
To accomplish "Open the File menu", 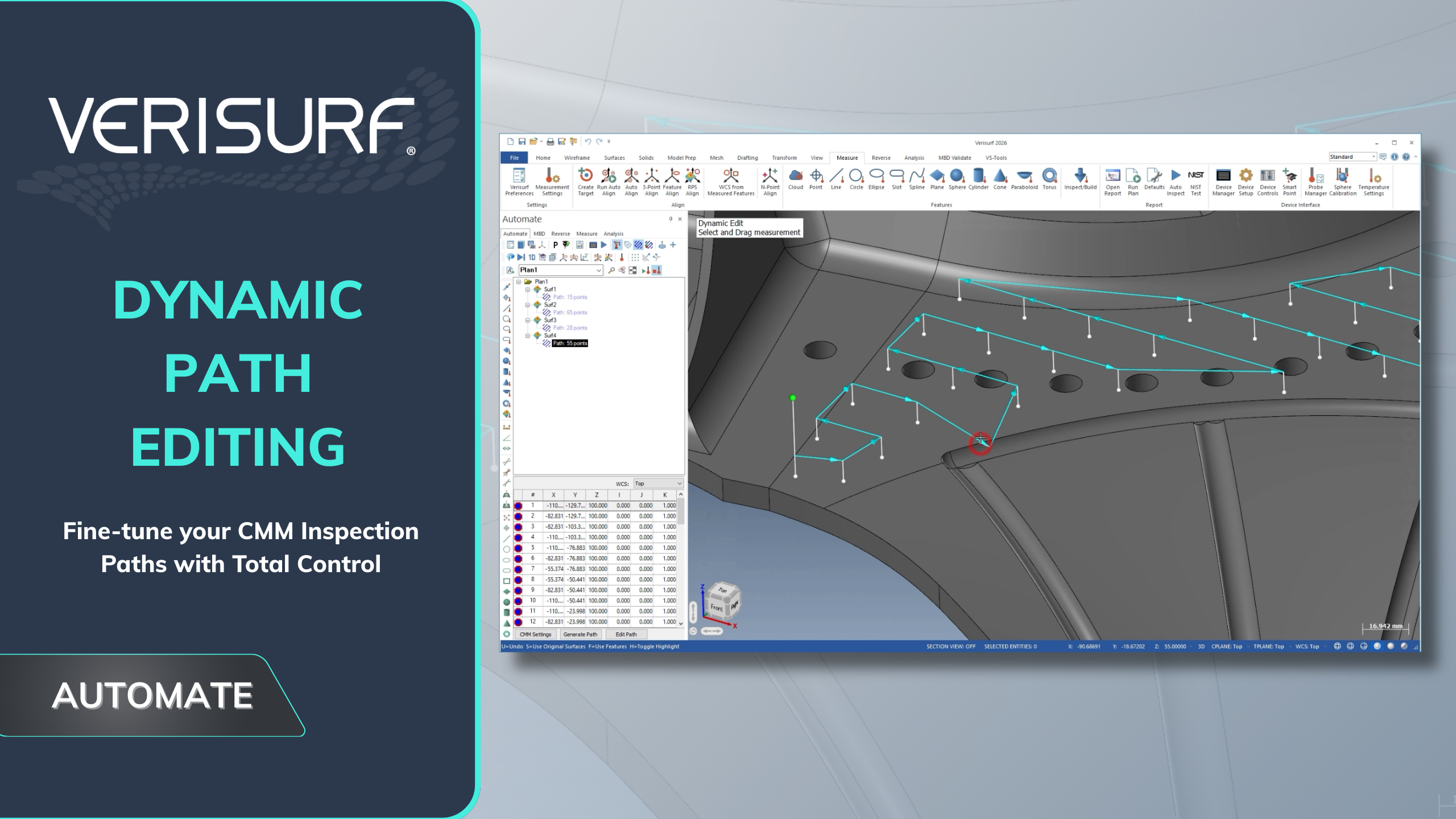I will [514, 158].
